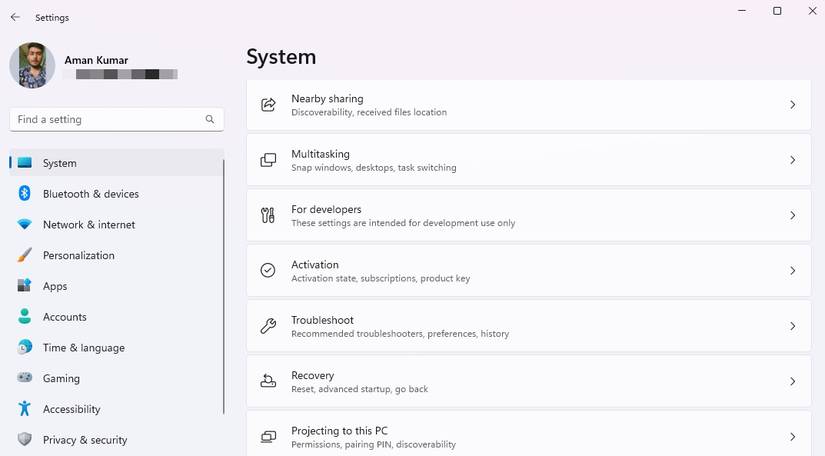Viewport: 825px width, 456px height.
Task: Open Aman Kumar profile picture
Action: (x=32, y=66)
